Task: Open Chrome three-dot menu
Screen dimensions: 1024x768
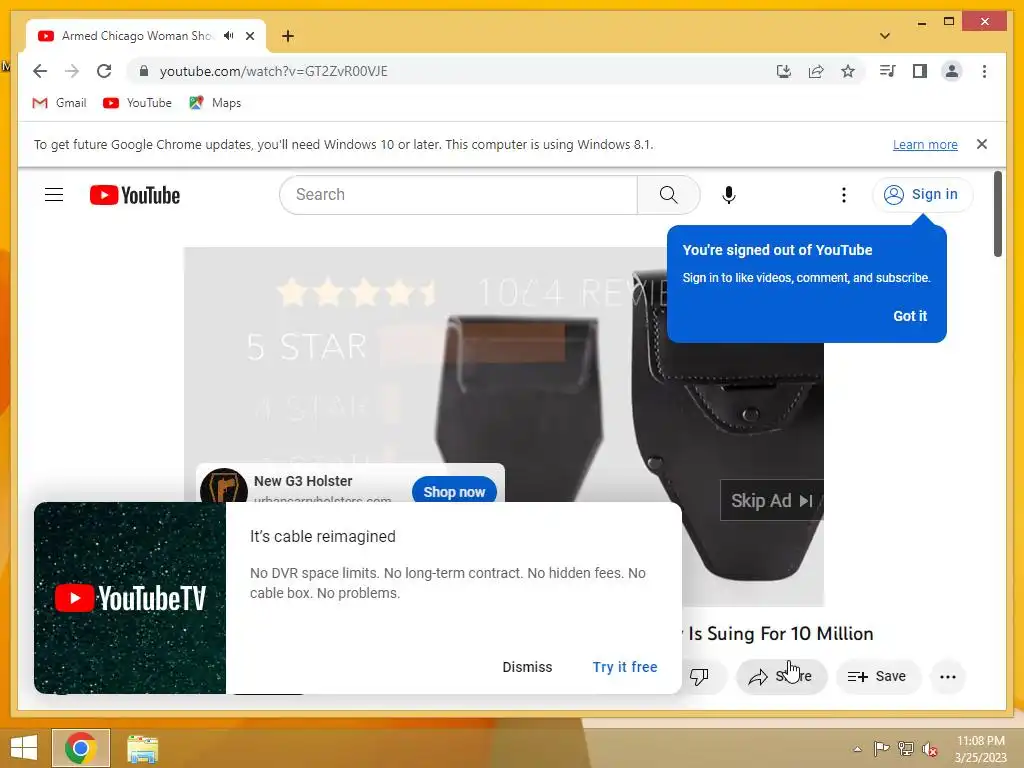Action: 984,71
